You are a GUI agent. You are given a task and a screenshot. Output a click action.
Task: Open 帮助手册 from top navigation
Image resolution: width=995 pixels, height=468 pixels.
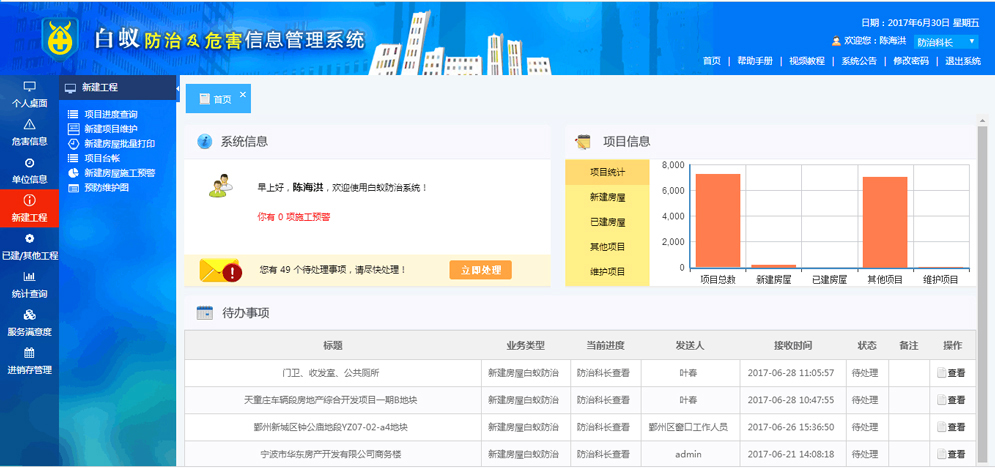pos(755,61)
